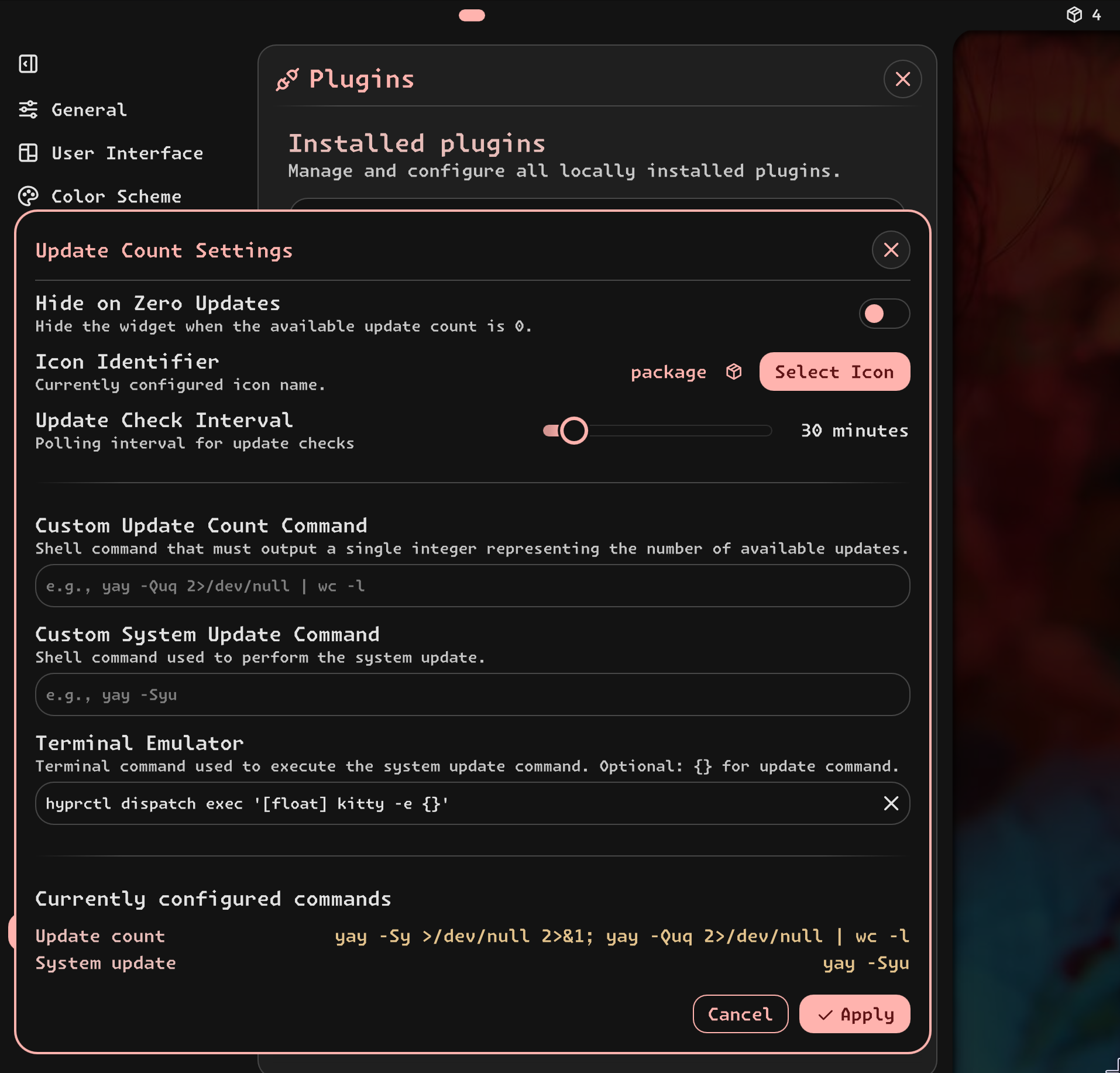Image resolution: width=1120 pixels, height=1073 pixels.
Task: Click the User Interface layout icon
Action: pos(28,153)
